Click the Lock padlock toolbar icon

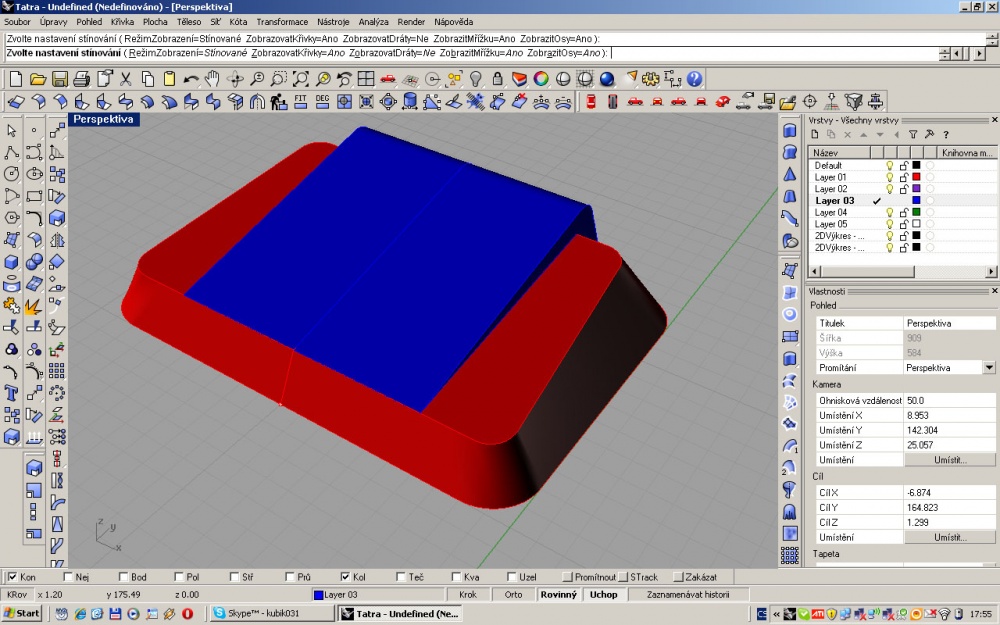tap(497, 79)
